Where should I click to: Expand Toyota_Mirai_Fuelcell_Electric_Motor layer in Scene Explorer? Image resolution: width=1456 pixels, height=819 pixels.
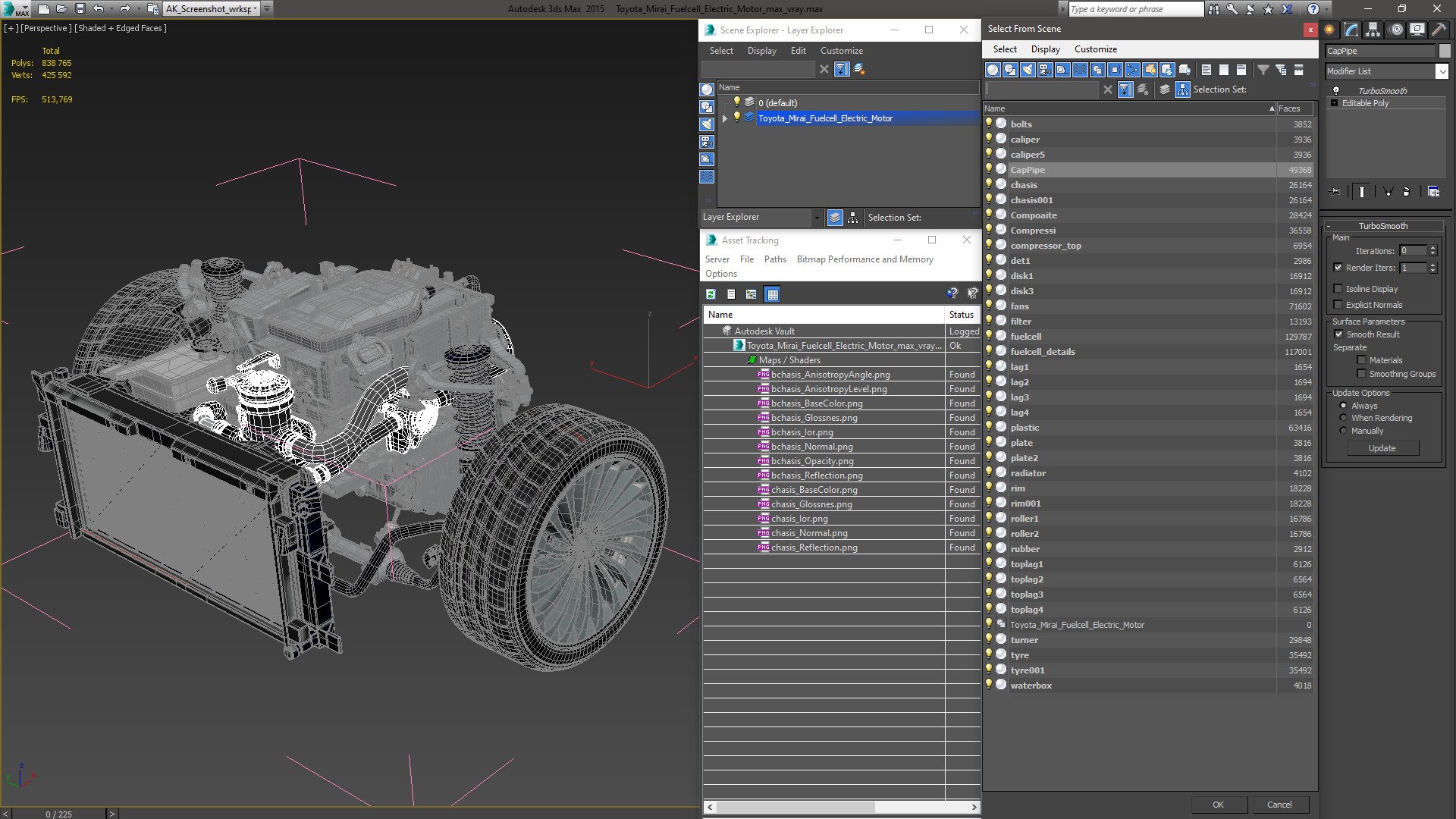point(725,118)
